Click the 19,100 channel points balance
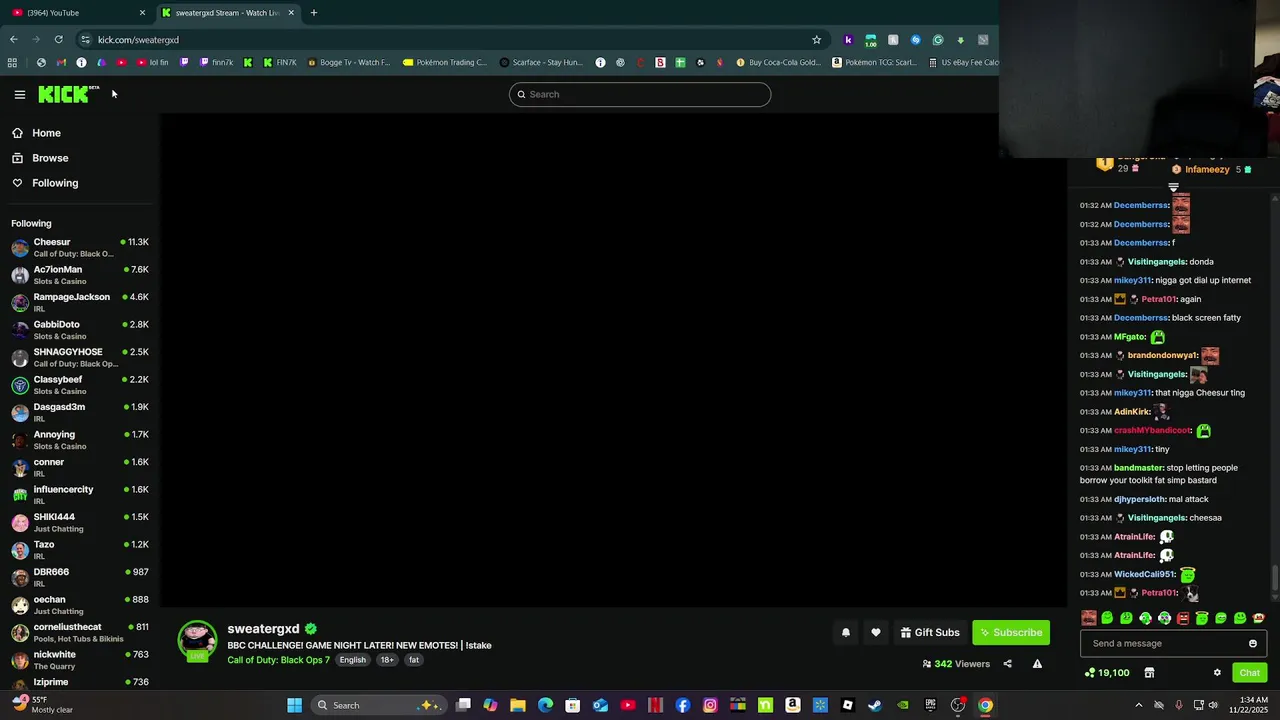The image size is (1280, 720). [x=1107, y=673]
